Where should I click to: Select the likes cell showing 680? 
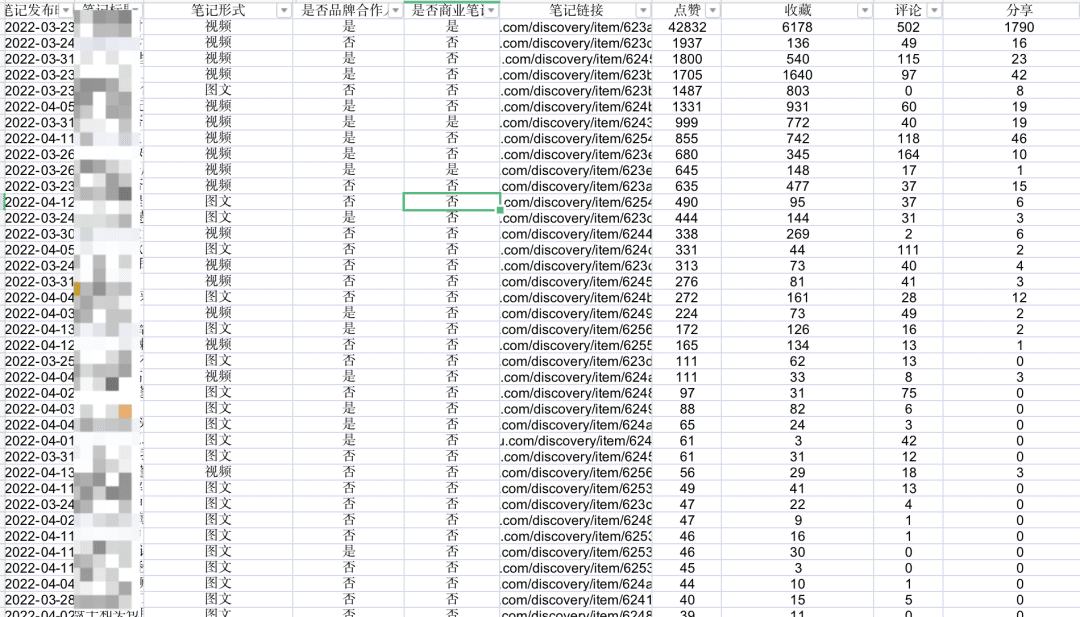(x=687, y=154)
